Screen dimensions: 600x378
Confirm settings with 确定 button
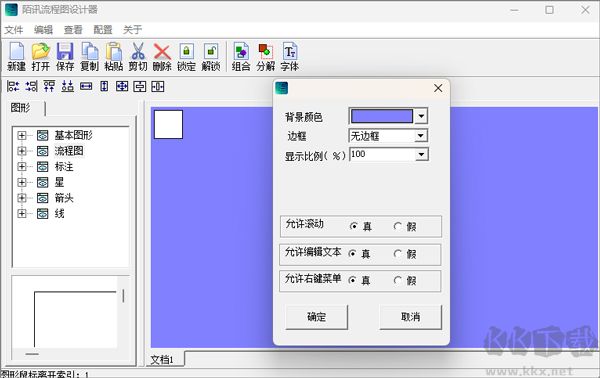point(316,317)
